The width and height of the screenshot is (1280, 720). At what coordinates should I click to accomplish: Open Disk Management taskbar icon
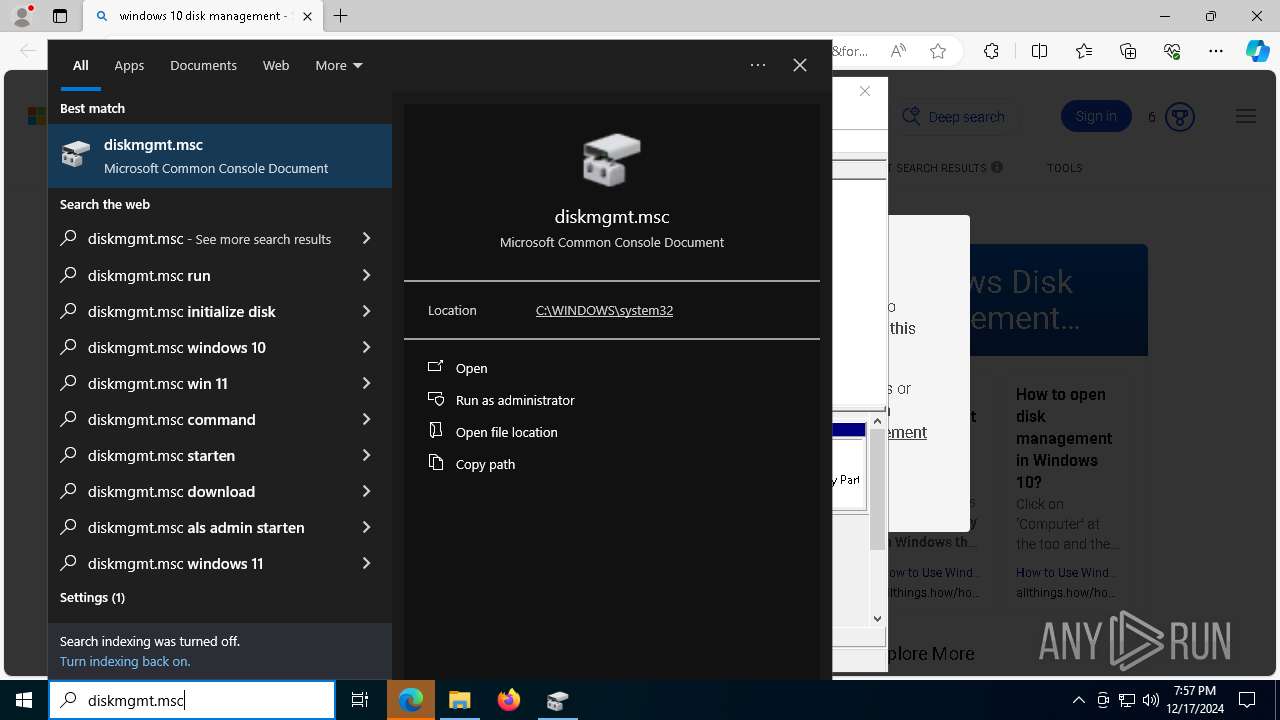coord(557,700)
